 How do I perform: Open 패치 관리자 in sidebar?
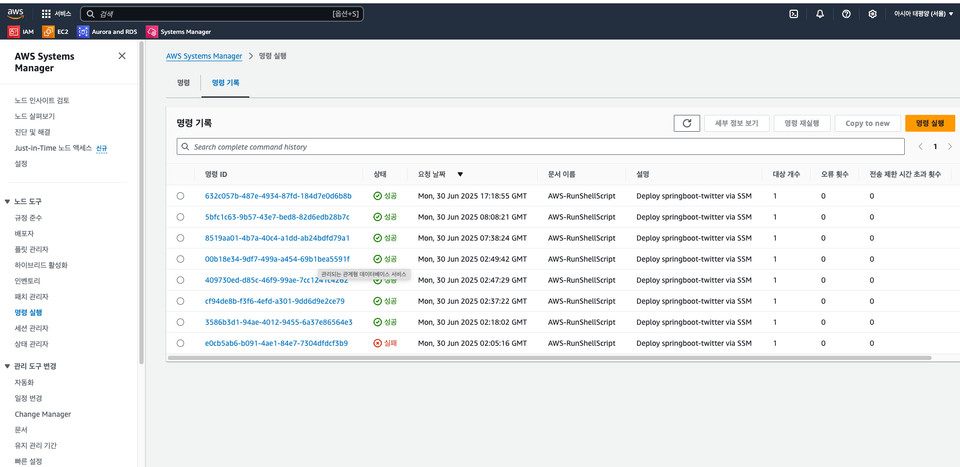pyautogui.click(x=31, y=297)
